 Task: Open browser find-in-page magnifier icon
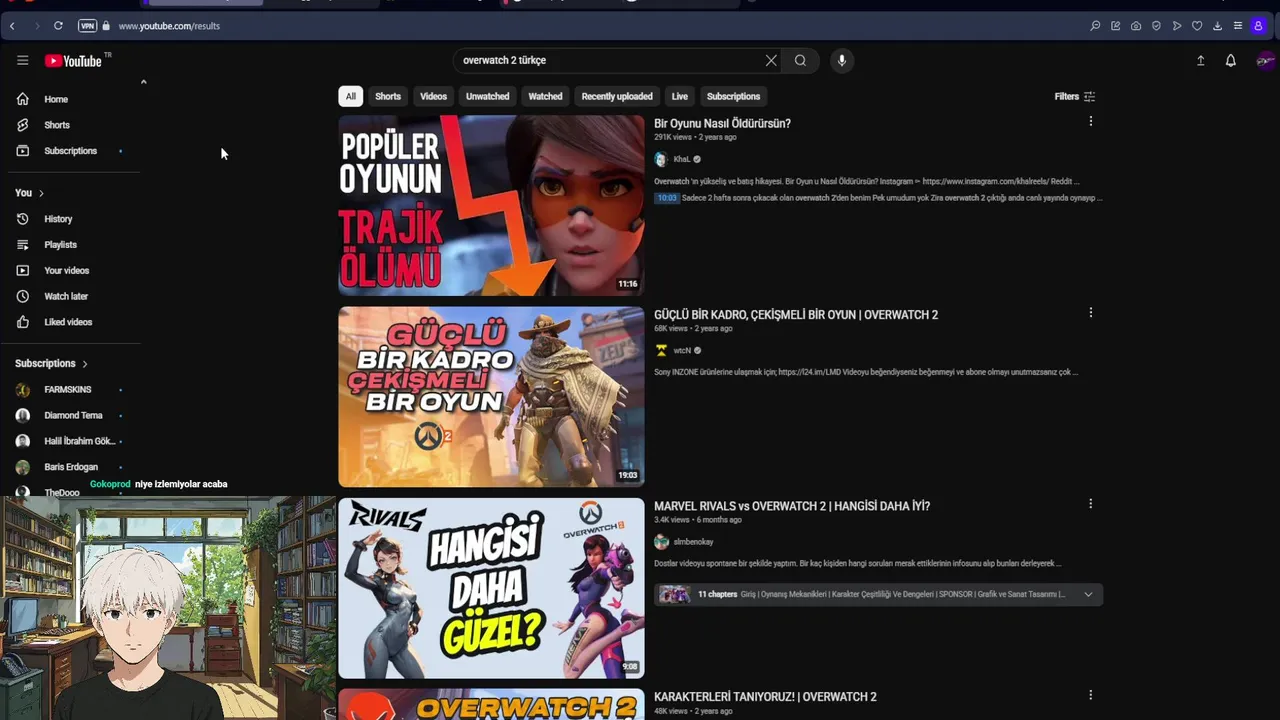click(1095, 26)
